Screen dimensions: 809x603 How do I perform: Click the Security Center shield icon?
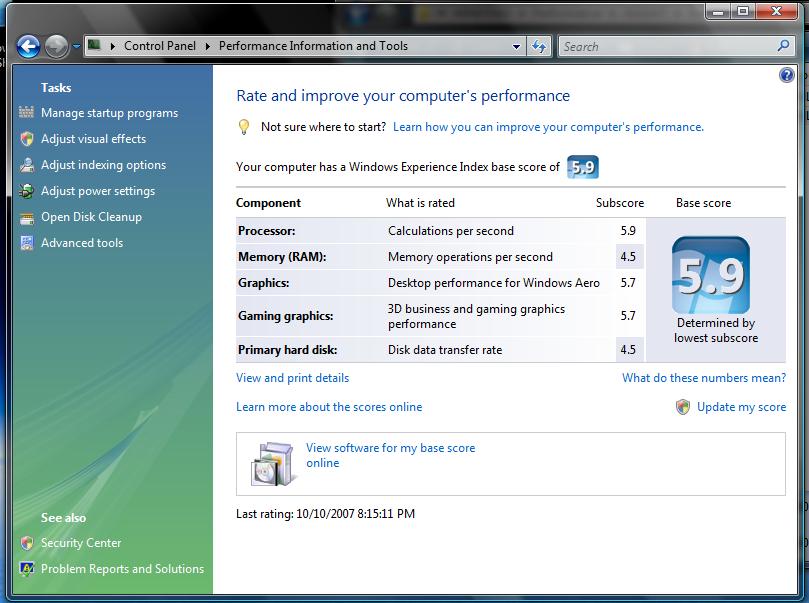click(26, 543)
